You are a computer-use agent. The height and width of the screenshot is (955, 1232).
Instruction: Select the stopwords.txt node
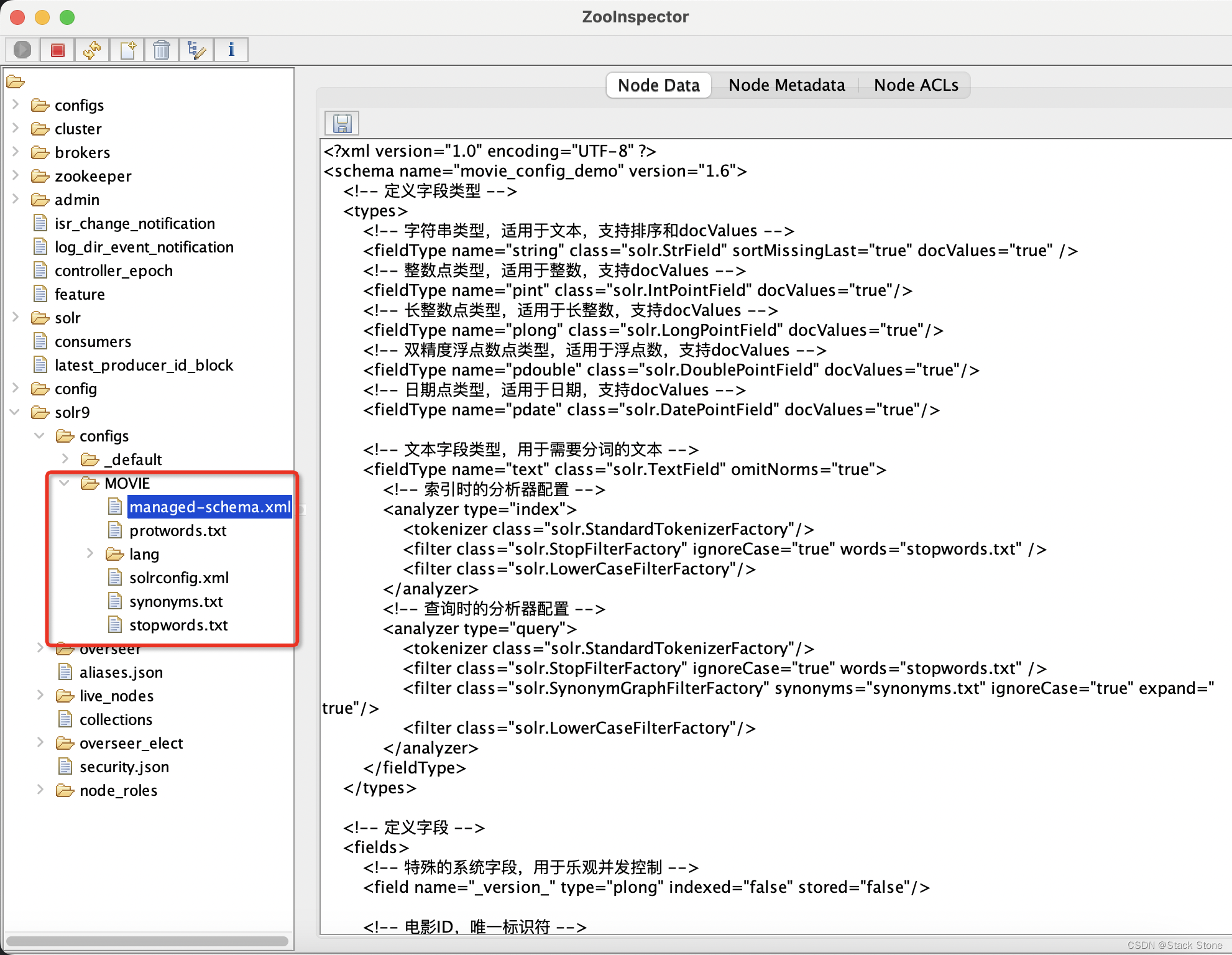coord(178,625)
